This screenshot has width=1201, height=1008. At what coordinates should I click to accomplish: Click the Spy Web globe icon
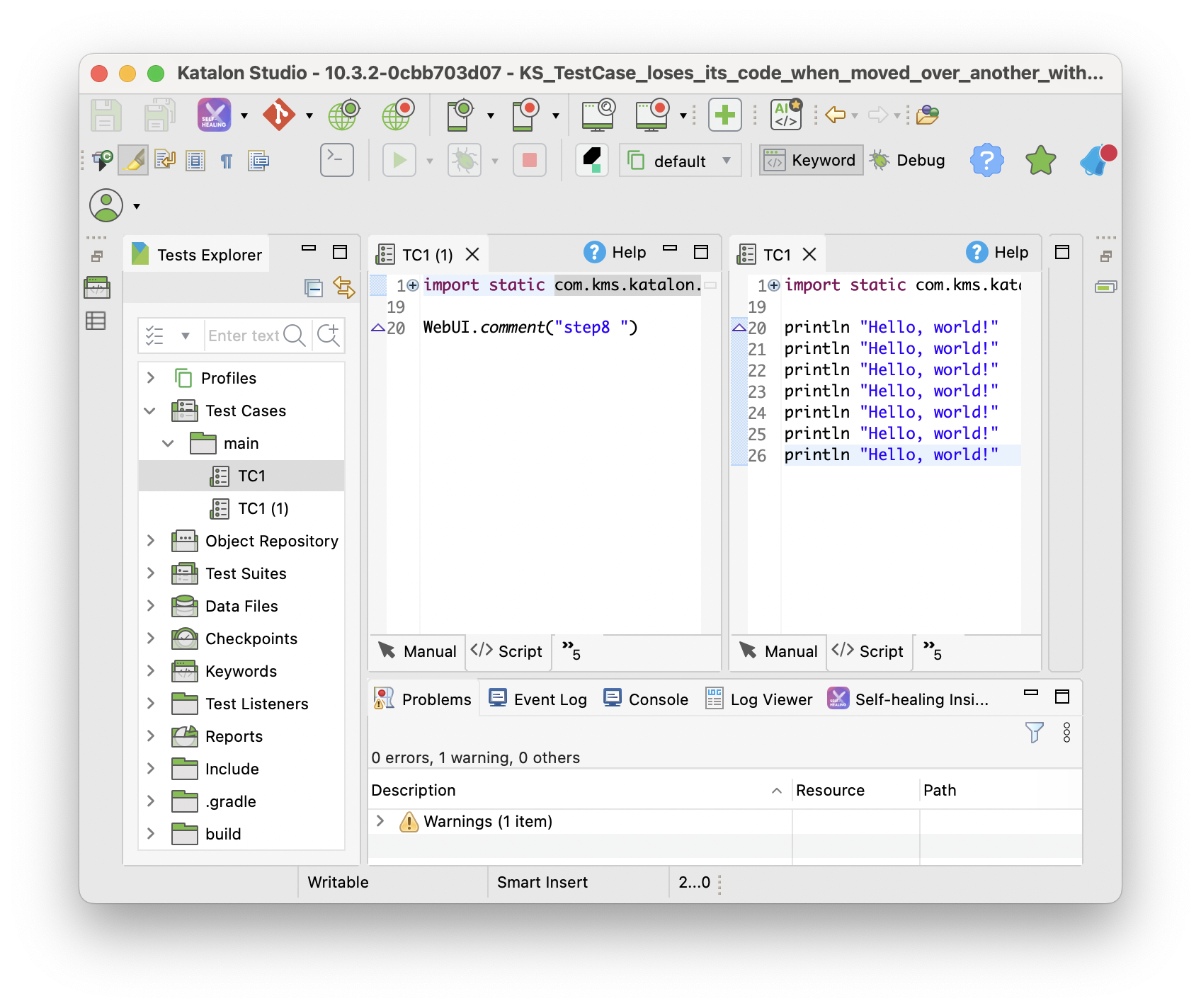coord(343,115)
